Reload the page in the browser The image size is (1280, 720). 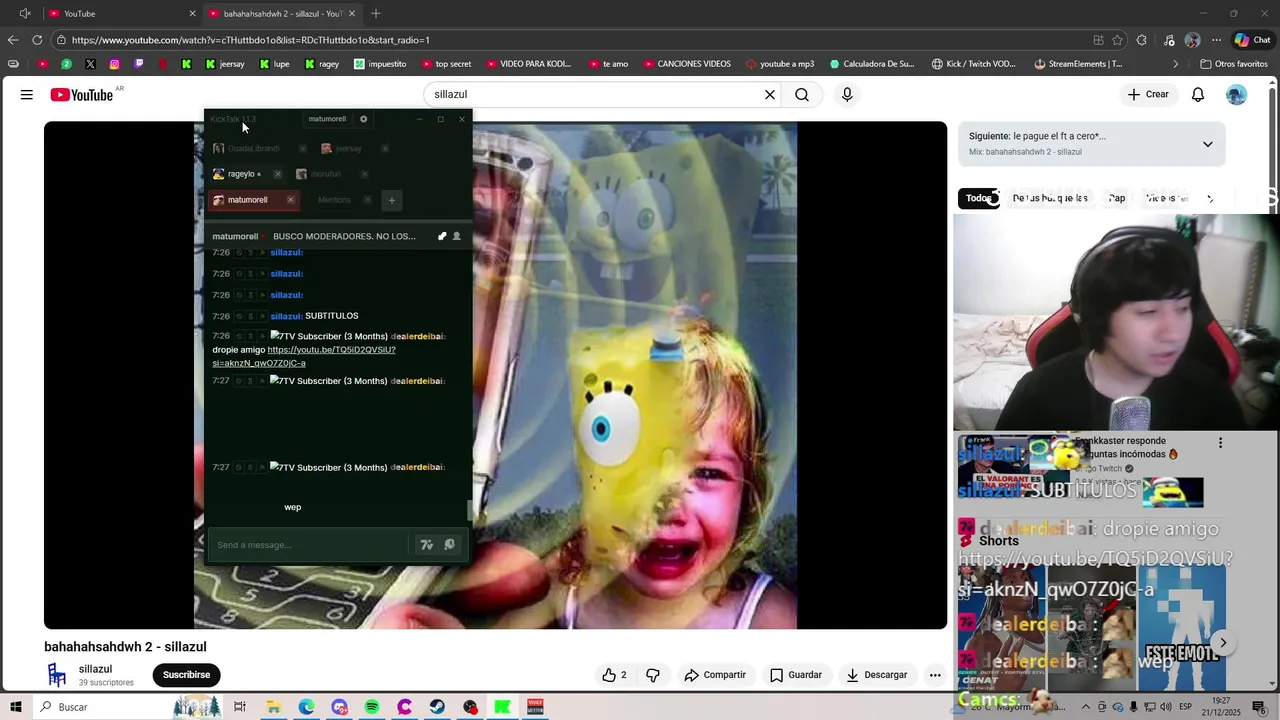click(37, 40)
